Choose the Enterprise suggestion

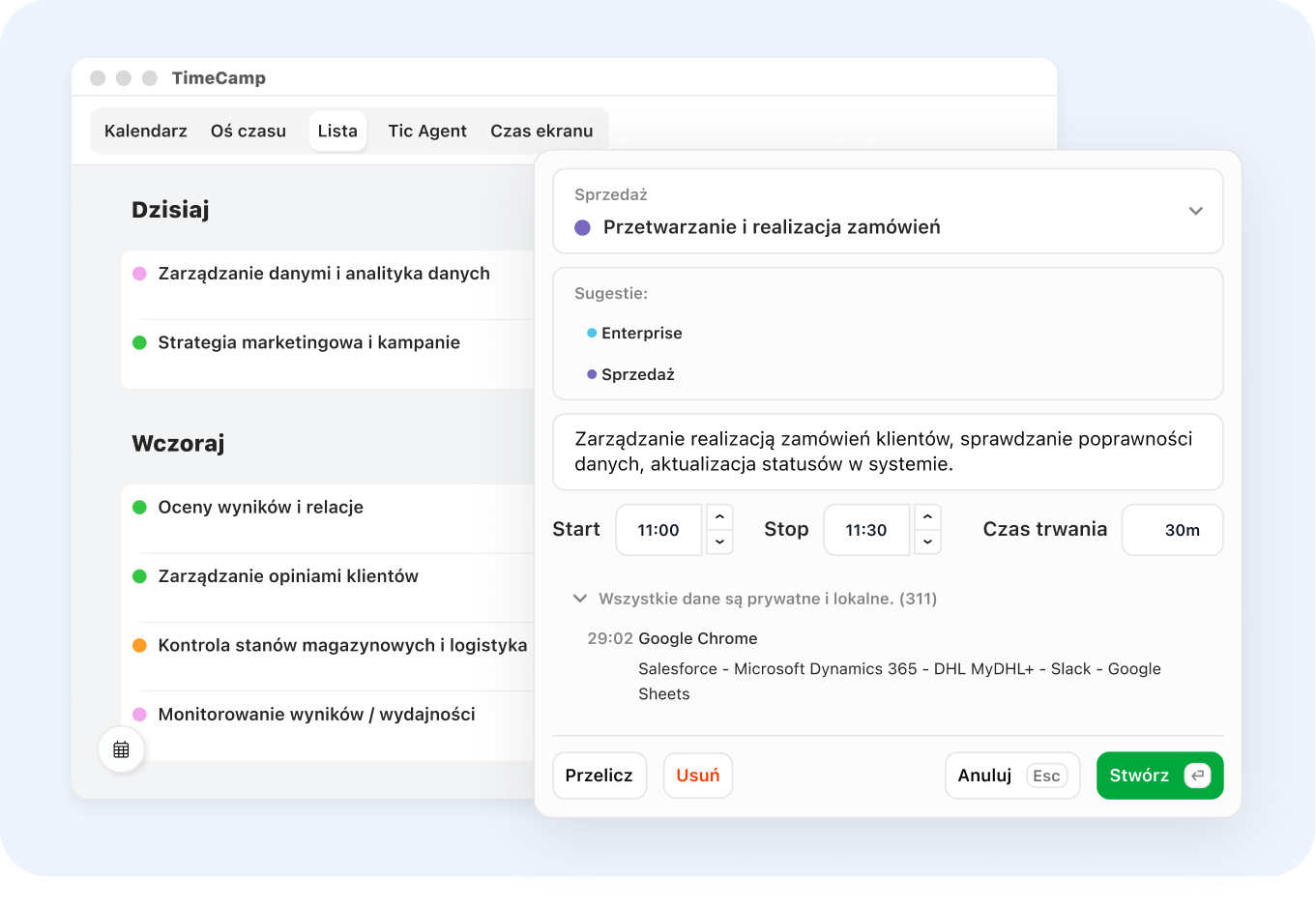coord(641,333)
